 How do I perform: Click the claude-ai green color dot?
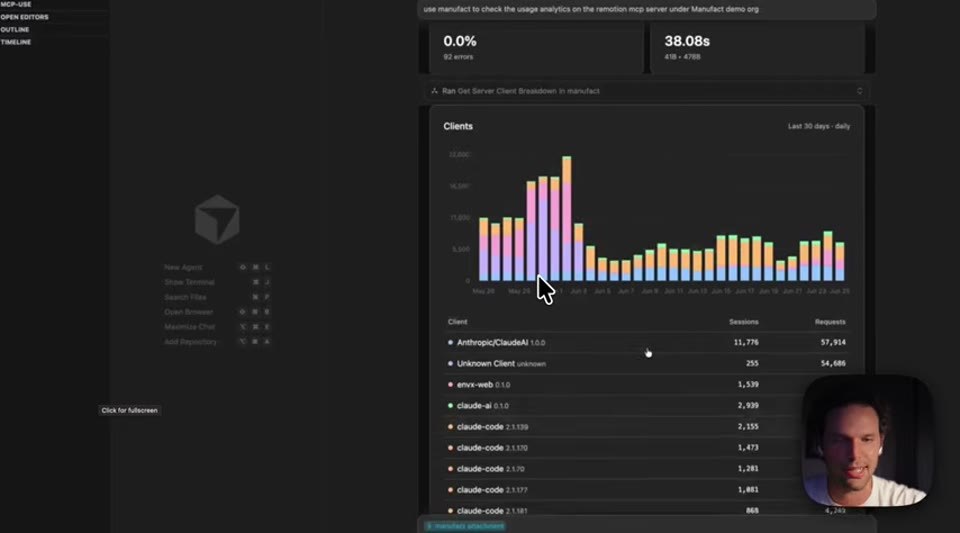450,406
